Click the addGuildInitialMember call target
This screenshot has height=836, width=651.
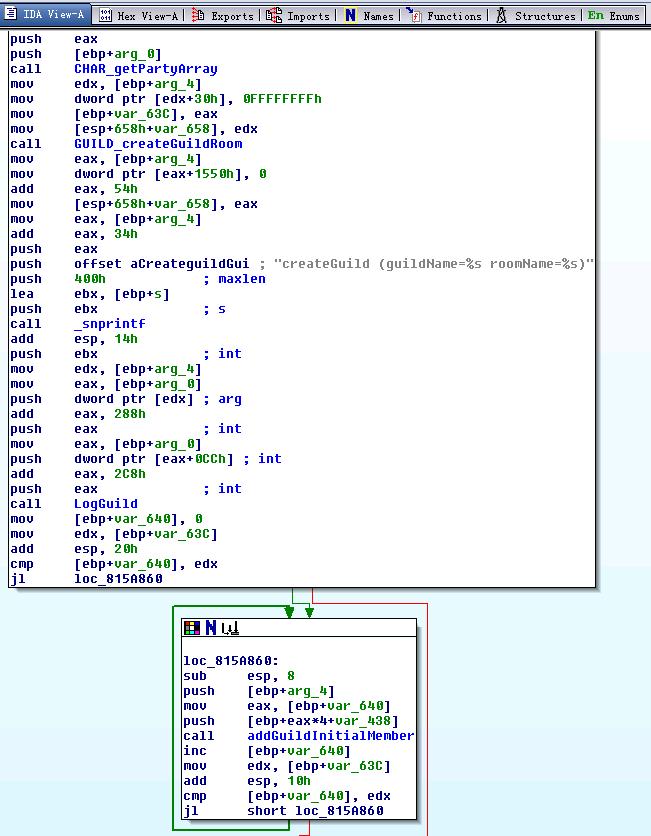click(330, 736)
